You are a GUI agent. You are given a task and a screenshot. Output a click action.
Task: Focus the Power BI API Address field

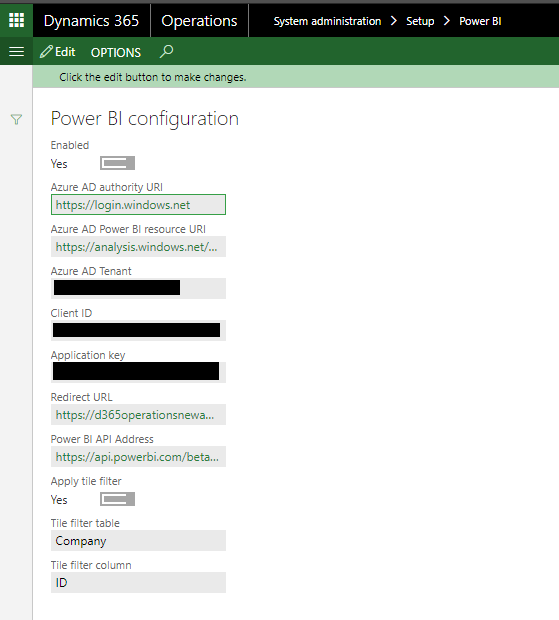coord(138,456)
